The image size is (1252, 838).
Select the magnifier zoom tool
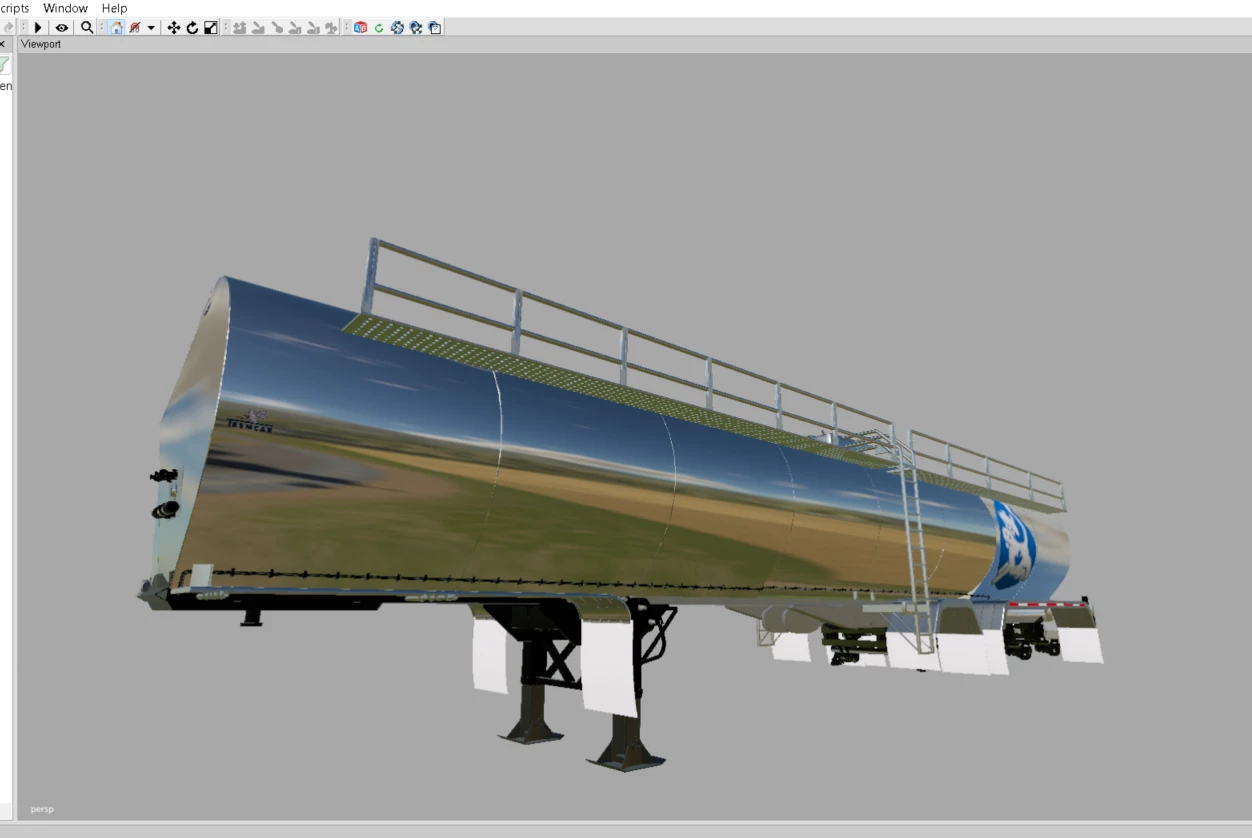(x=86, y=27)
